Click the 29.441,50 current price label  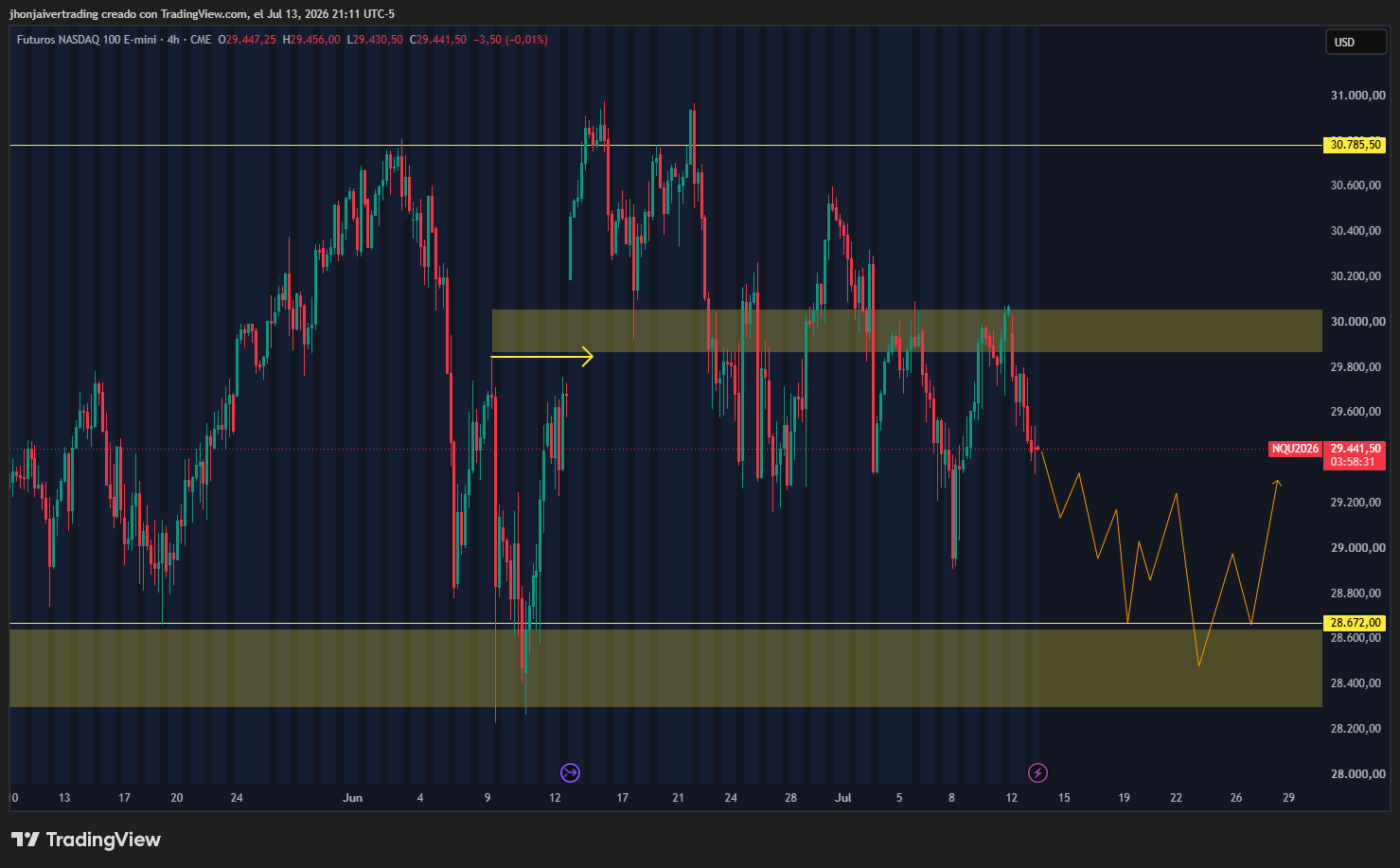pos(1356,449)
